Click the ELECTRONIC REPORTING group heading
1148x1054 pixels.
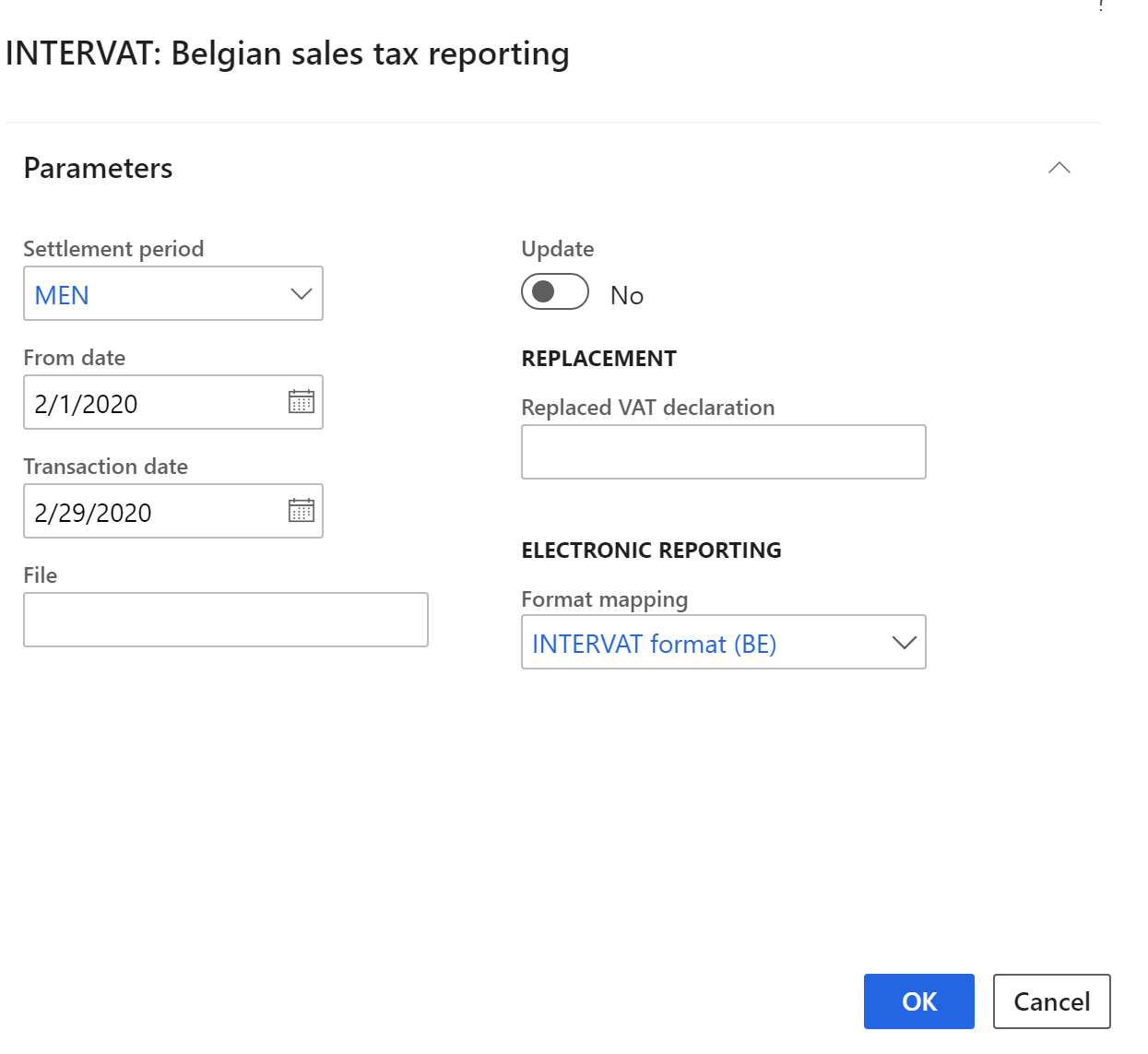652,551
